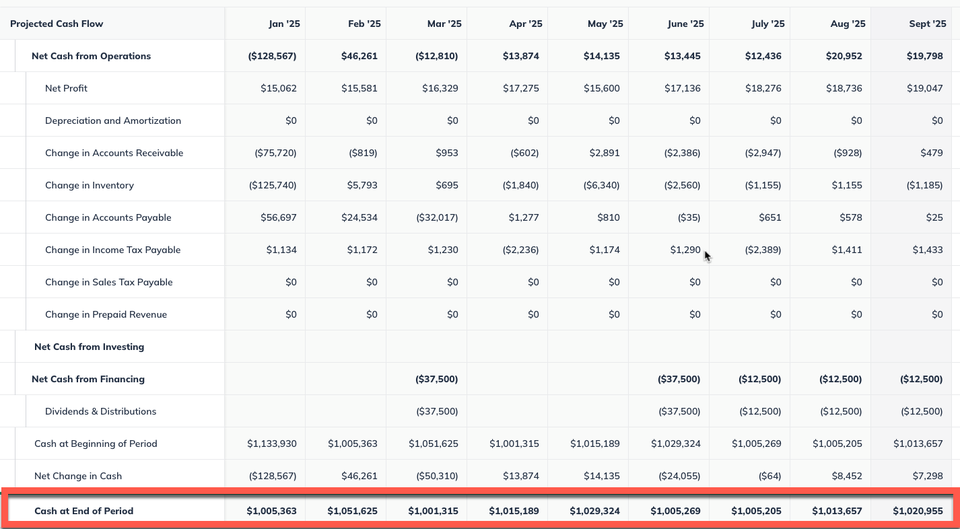The height and width of the screenshot is (529, 960).
Task: Select the Change in Accounts Payable label
Action: [108, 218]
